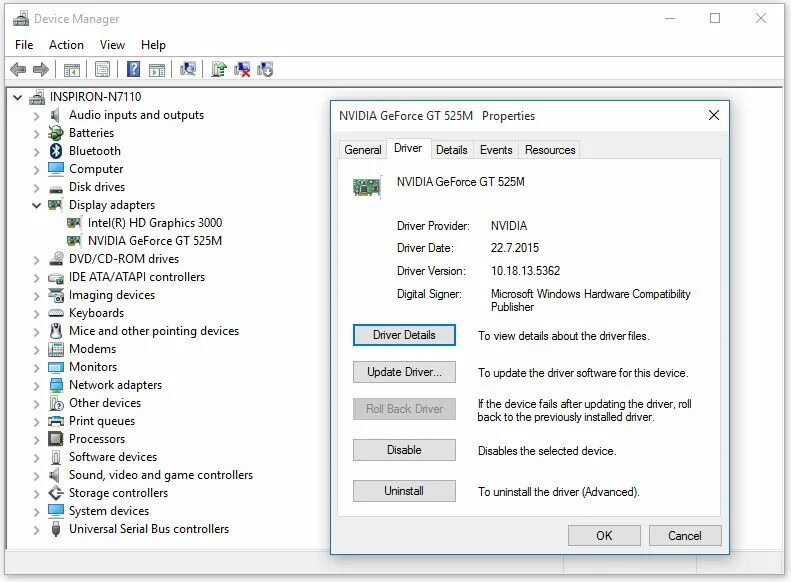Open the Action menu
This screenshot has width=791, height=582.
point(66,45)
